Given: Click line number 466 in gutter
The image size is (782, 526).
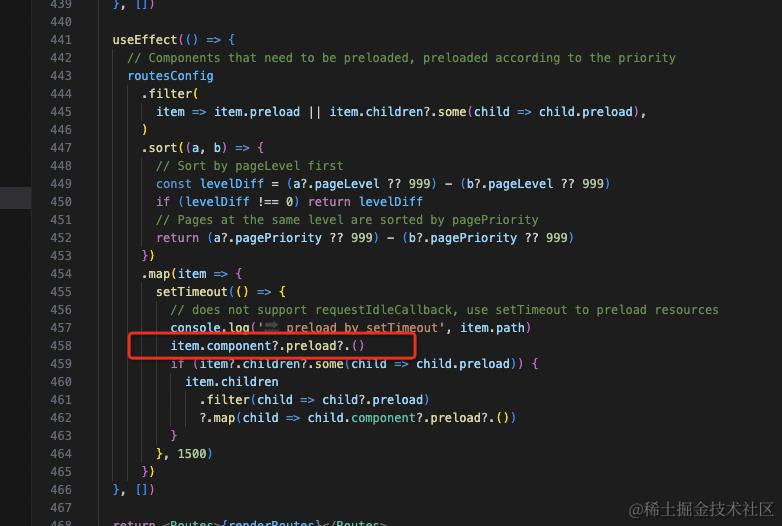Looking at the screenshot, I should [x=61, y=490].
